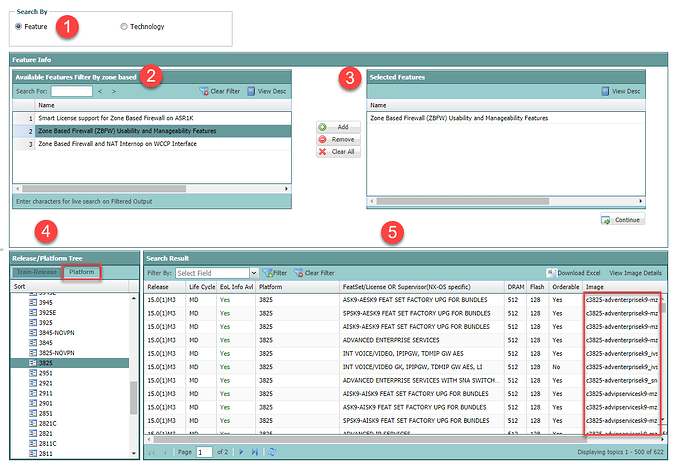Select Smart License support for Zone Based Firewall row
Image resolution: width=690 pixels, height=466 pixels.
coord(152,118)
